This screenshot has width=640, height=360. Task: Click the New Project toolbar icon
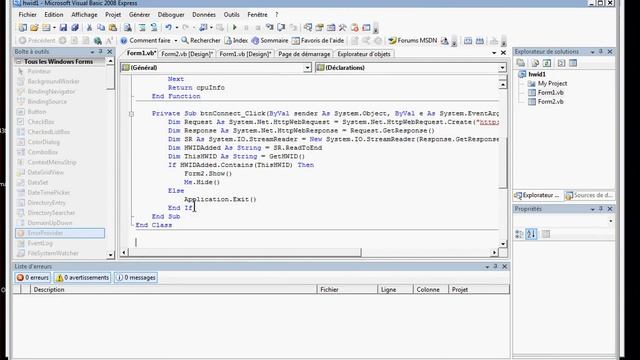(22, 27)
